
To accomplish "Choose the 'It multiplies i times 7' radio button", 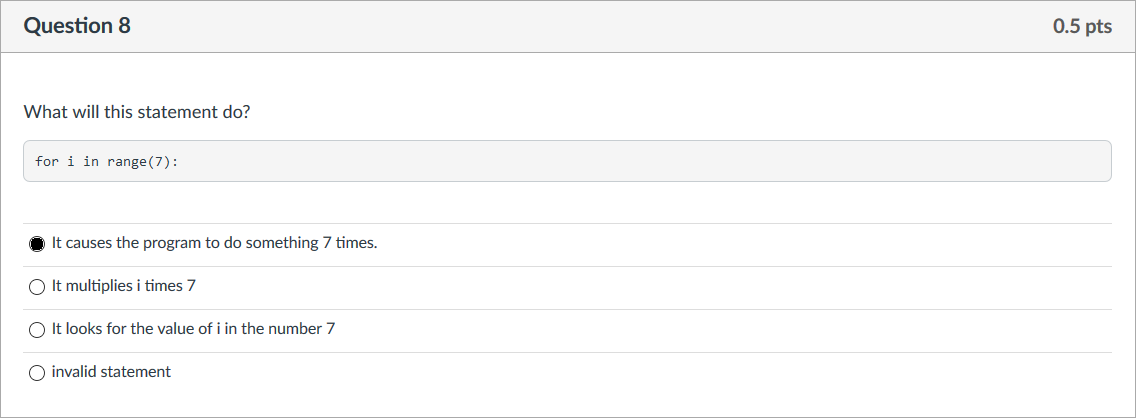I will coord(37,287).
